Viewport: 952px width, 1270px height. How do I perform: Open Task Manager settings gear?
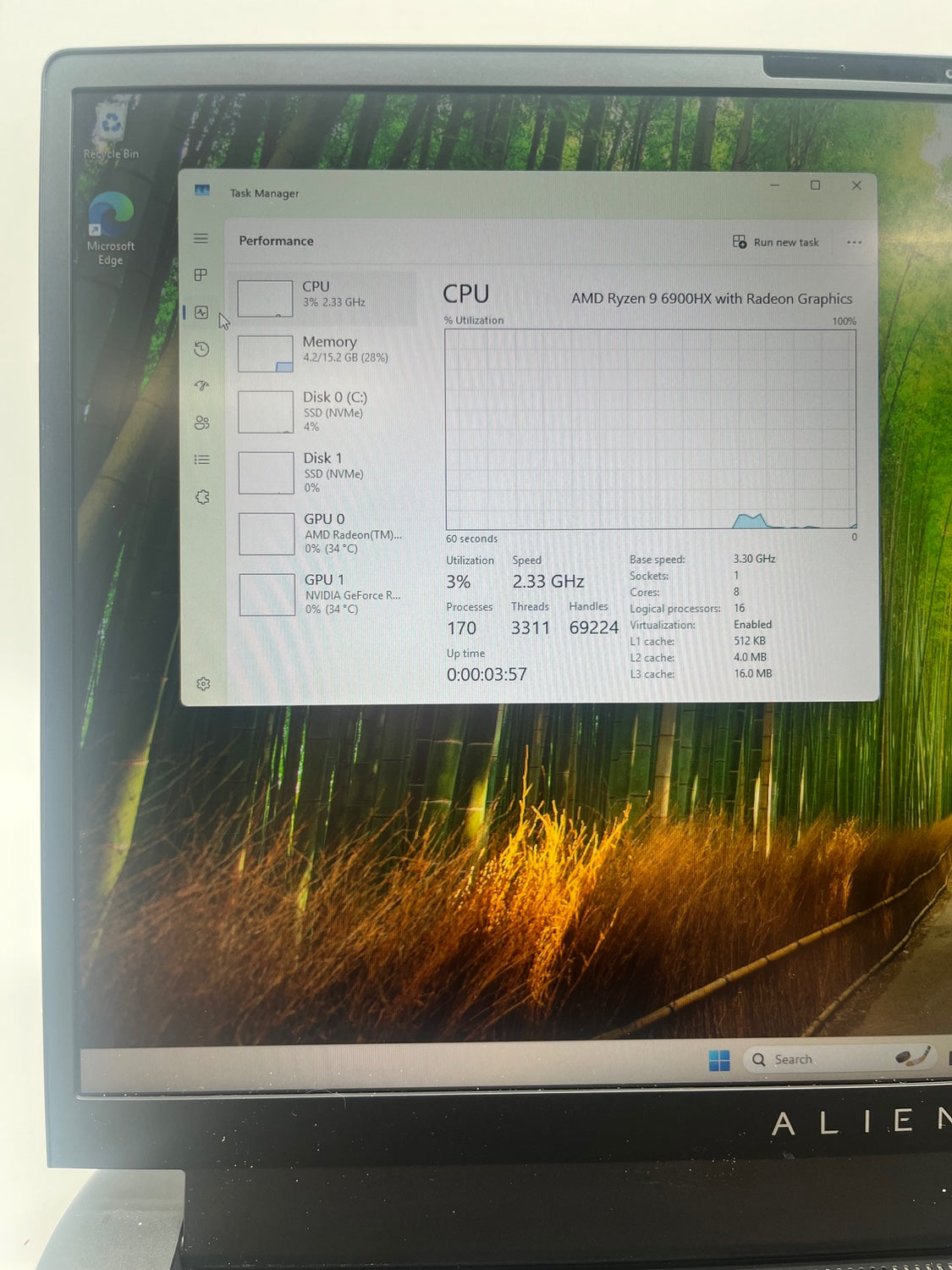point(203,683)
